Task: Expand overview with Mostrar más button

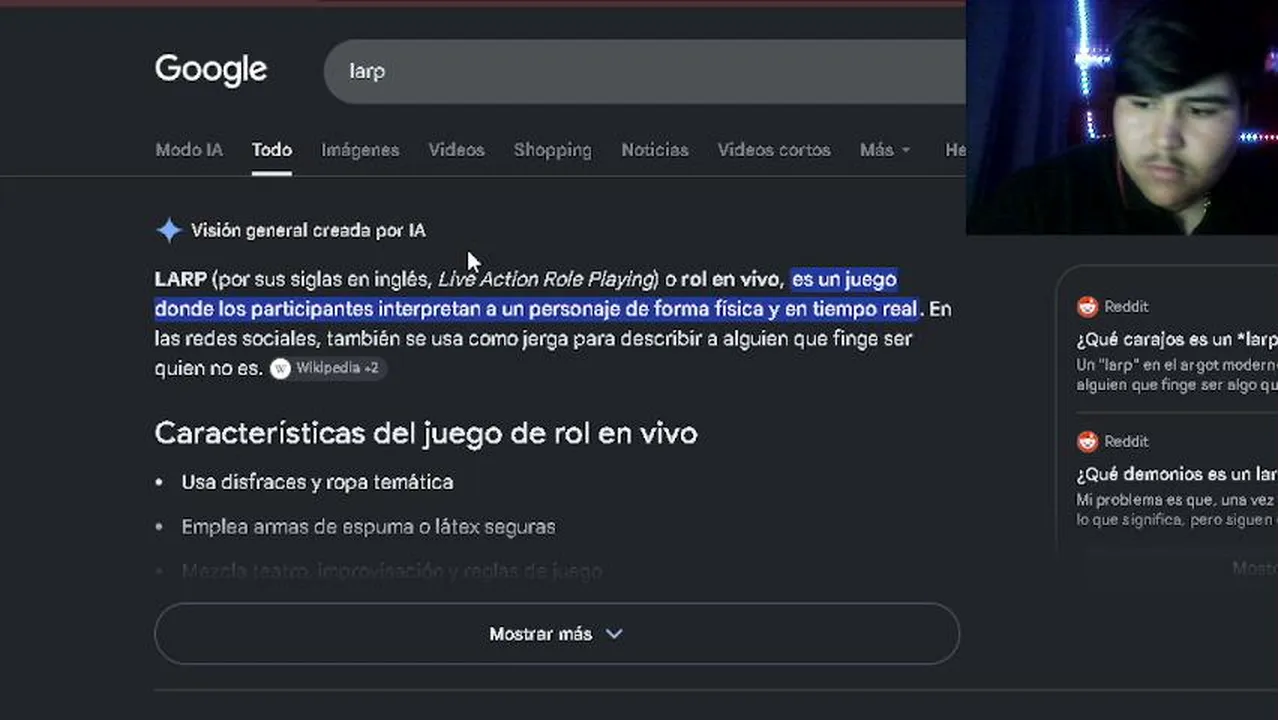Action: (557, 634)
